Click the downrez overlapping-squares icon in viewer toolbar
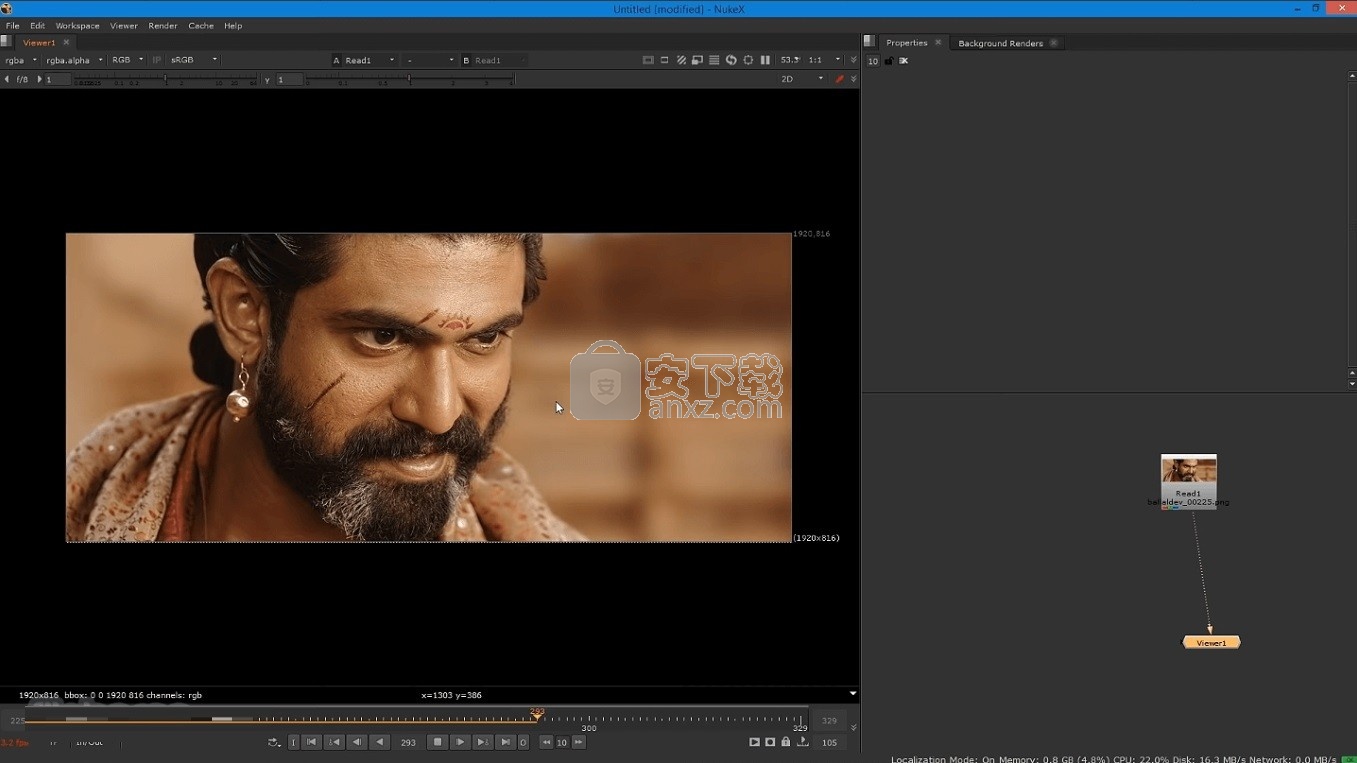 [x=698, y=60]
